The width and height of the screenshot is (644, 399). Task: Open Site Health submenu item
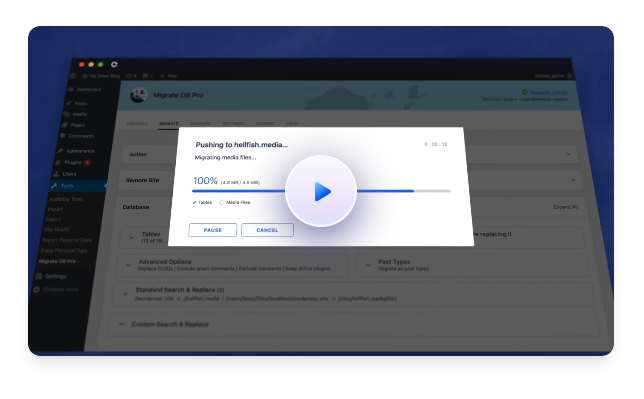tap(57, 230)
